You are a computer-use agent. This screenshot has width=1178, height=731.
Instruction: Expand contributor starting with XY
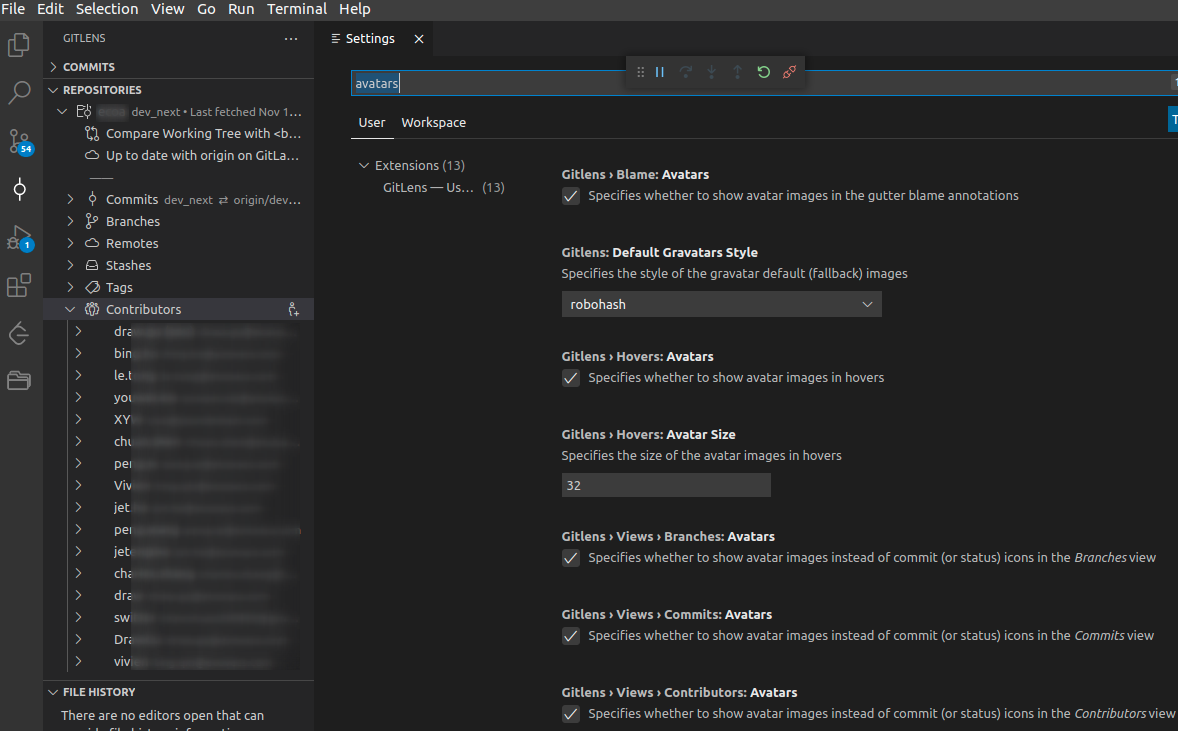[x=78, y=419]
